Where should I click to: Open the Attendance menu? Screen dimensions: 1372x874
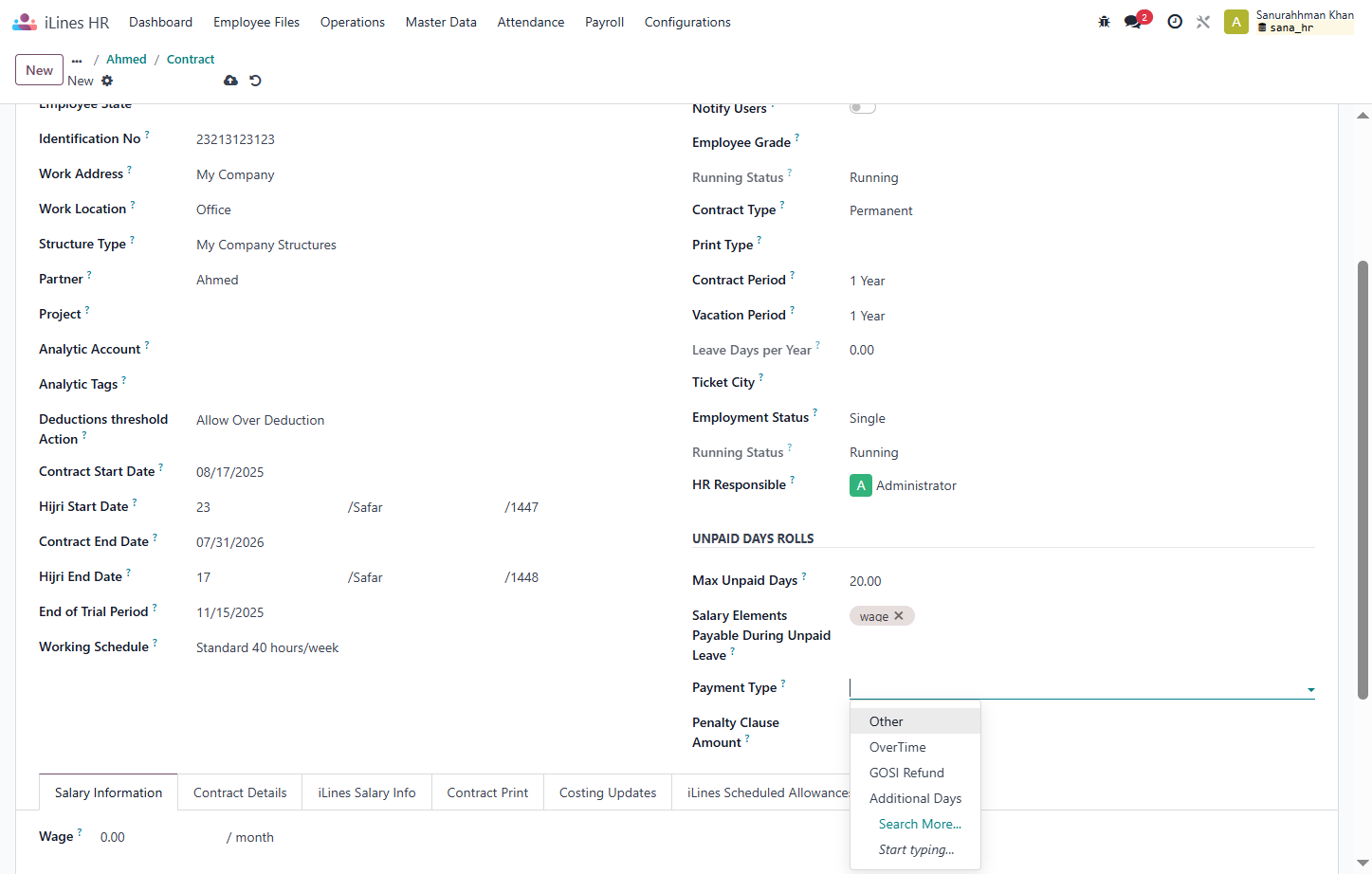[x=531, y=22]
